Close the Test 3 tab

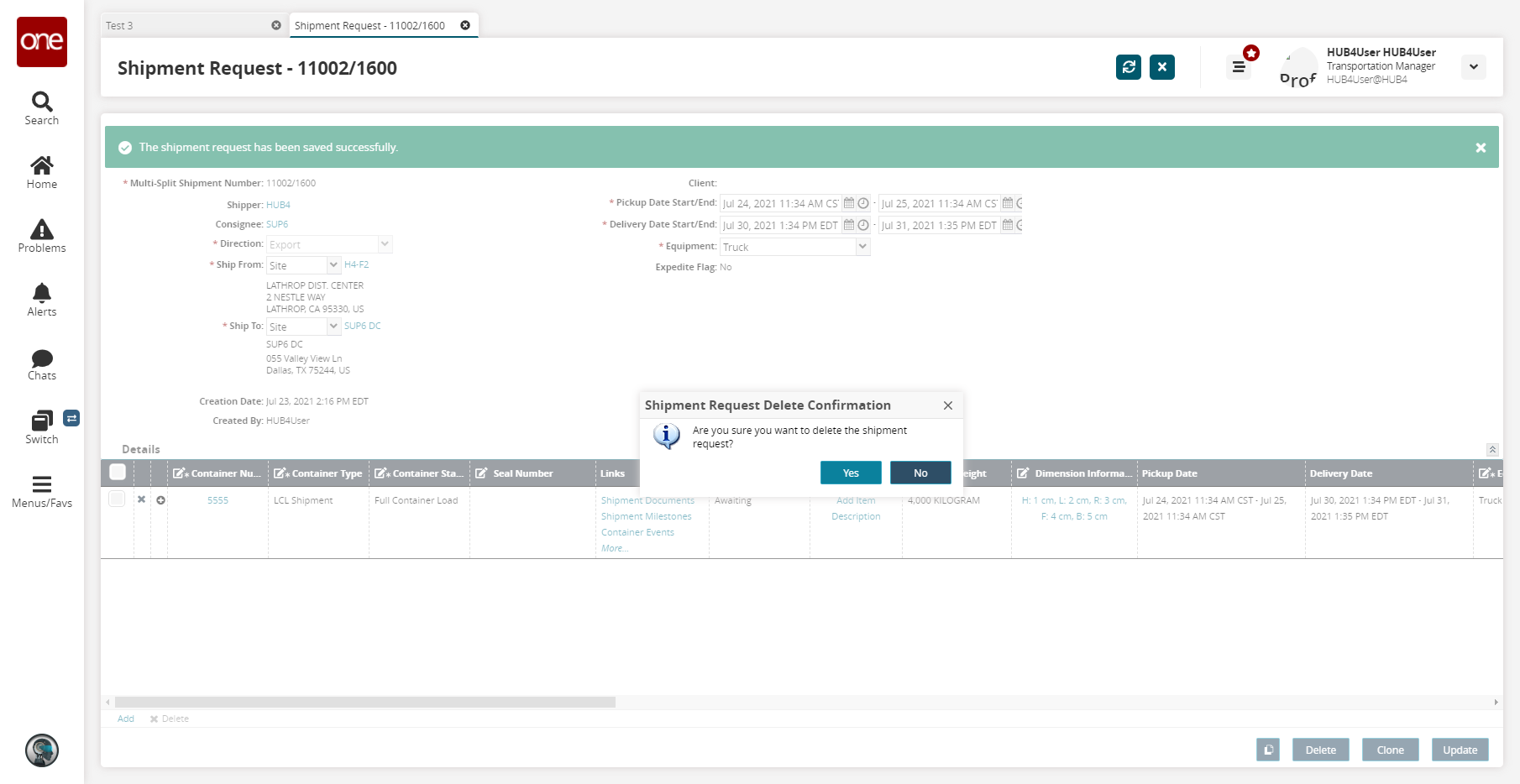(276, 25)
